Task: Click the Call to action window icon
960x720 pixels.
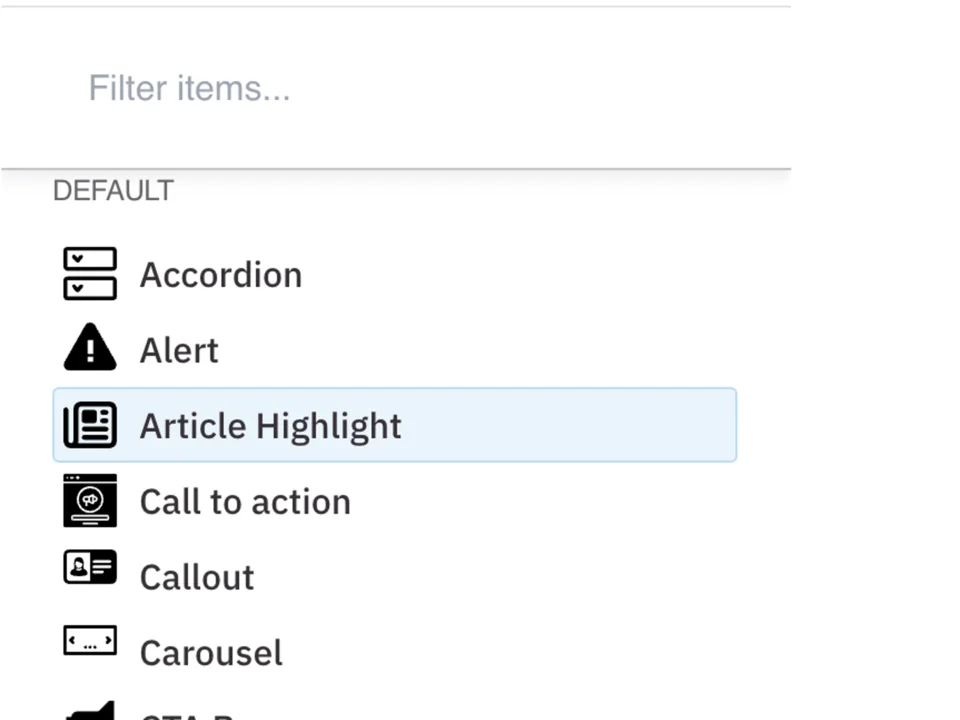Action: [x=90, y=501]
